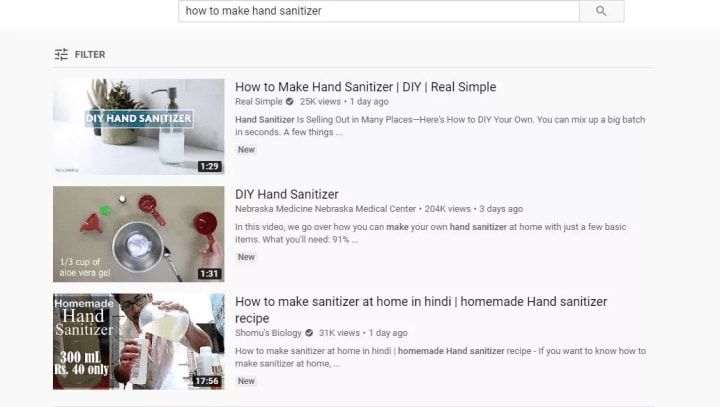Open 'How to make sanitizer at home in hindi' title
The width and height of the screenshot is (720, 407).
pyautogui.click(x=421, y=310)
